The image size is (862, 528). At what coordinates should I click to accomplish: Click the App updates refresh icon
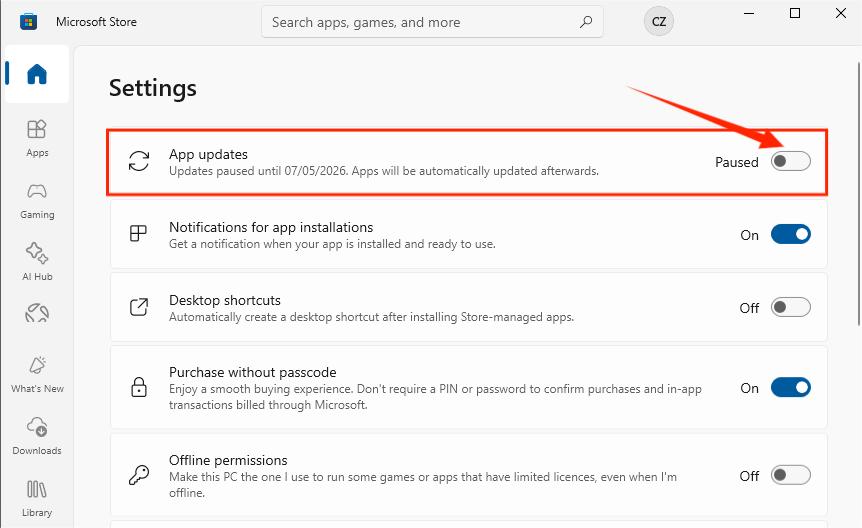(139, 162)
